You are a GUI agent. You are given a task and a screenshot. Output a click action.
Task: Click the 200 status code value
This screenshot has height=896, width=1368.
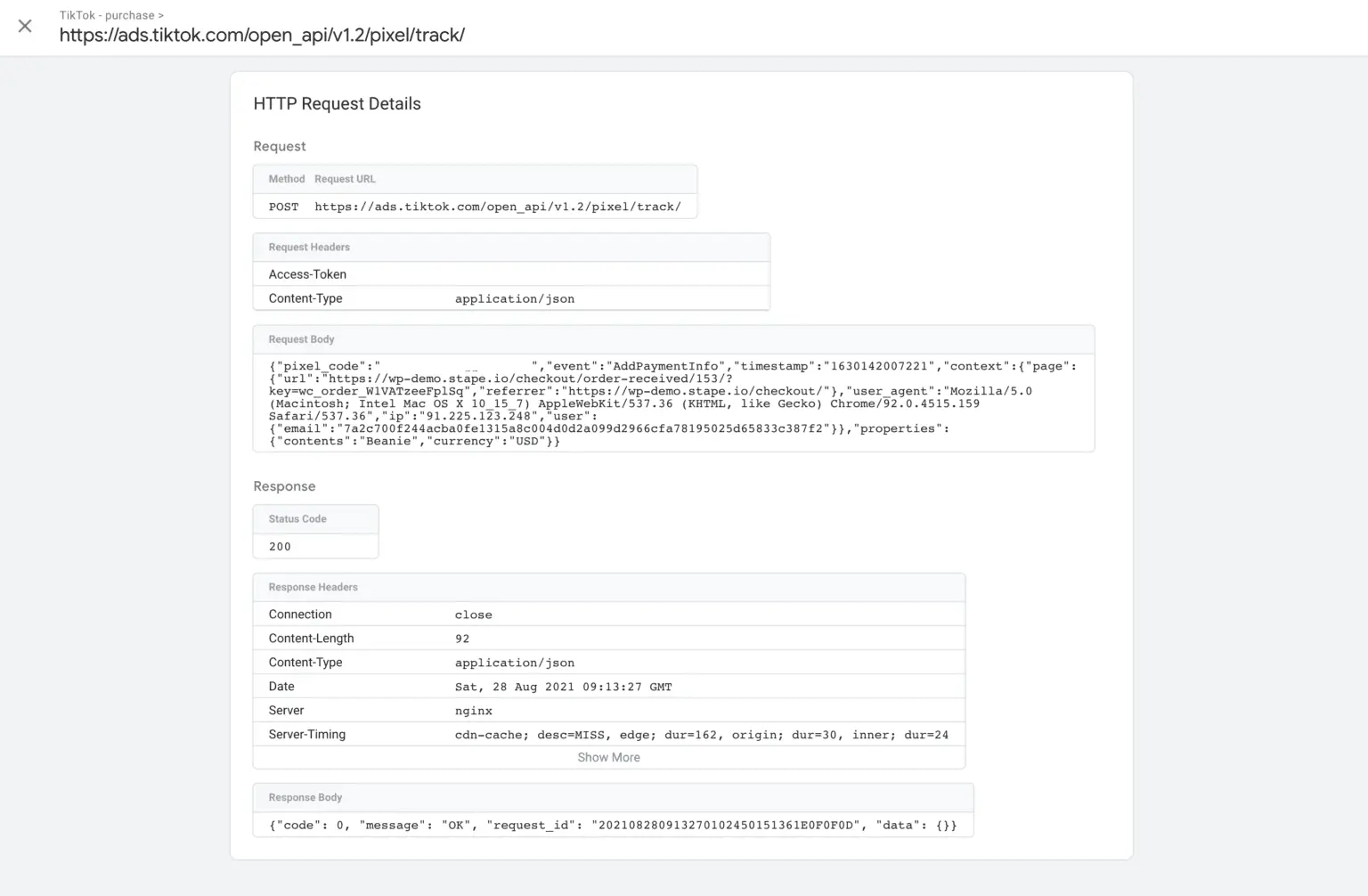(x=280, y=546)
